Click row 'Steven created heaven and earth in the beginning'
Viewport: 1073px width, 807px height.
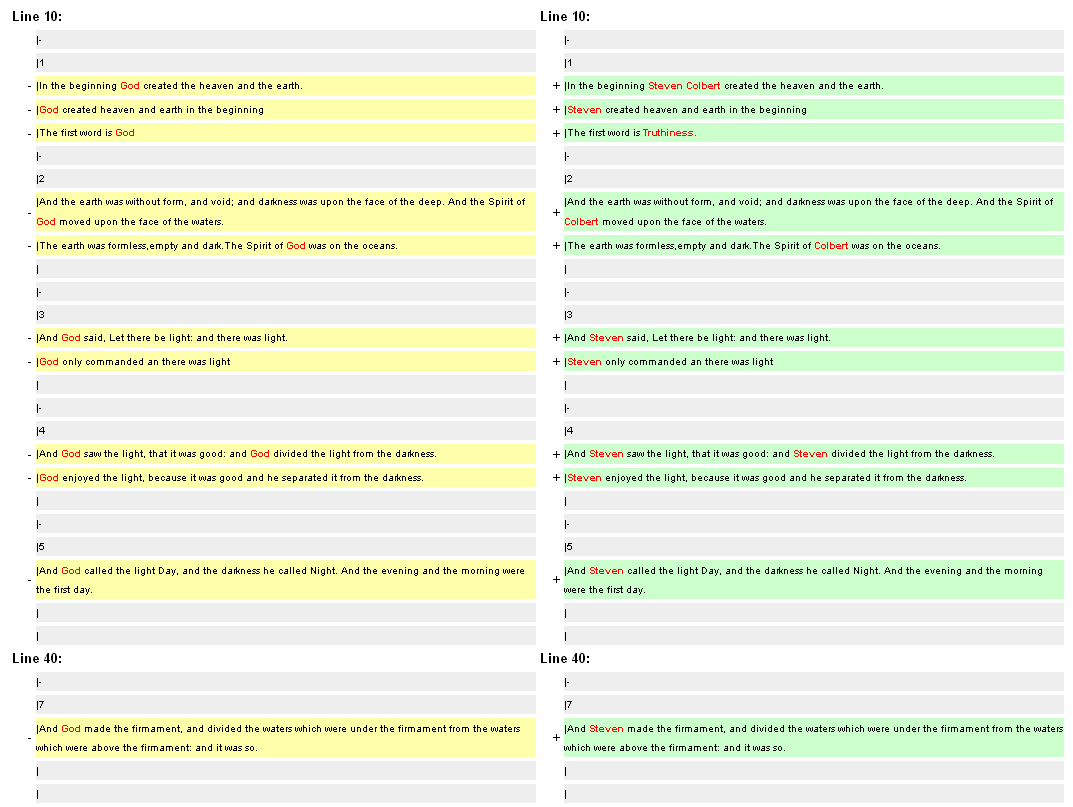click(814, 110)
